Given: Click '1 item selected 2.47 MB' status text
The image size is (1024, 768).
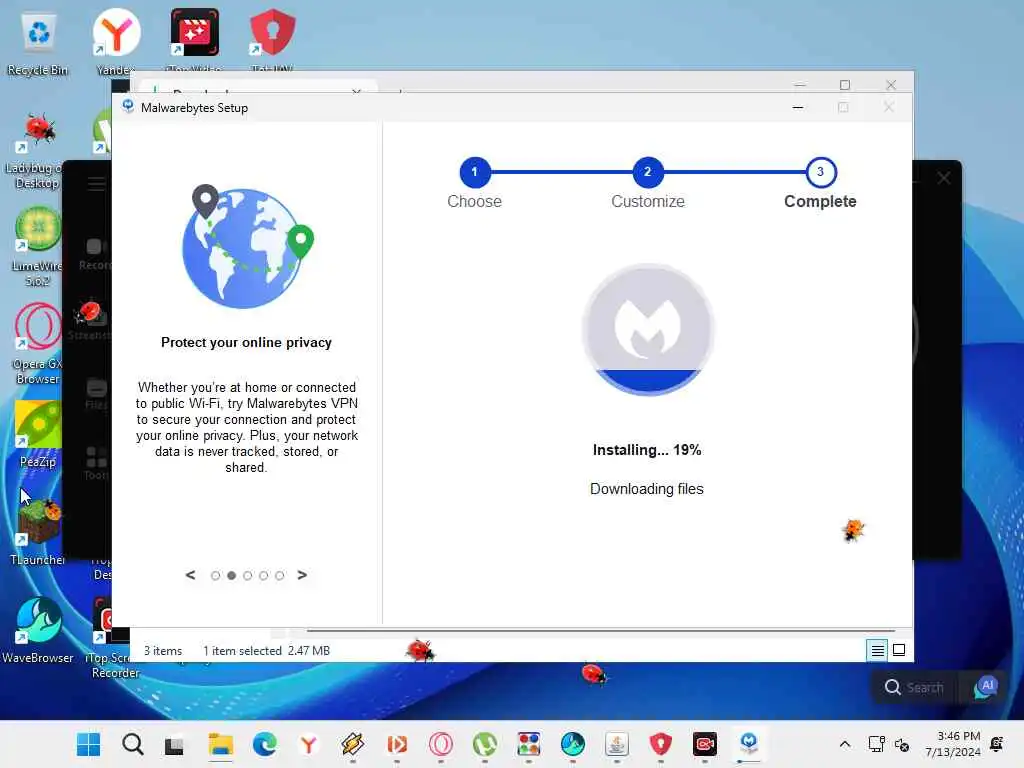Looking at the screenshot, I should pyautogui.click(x=266, y=651).
